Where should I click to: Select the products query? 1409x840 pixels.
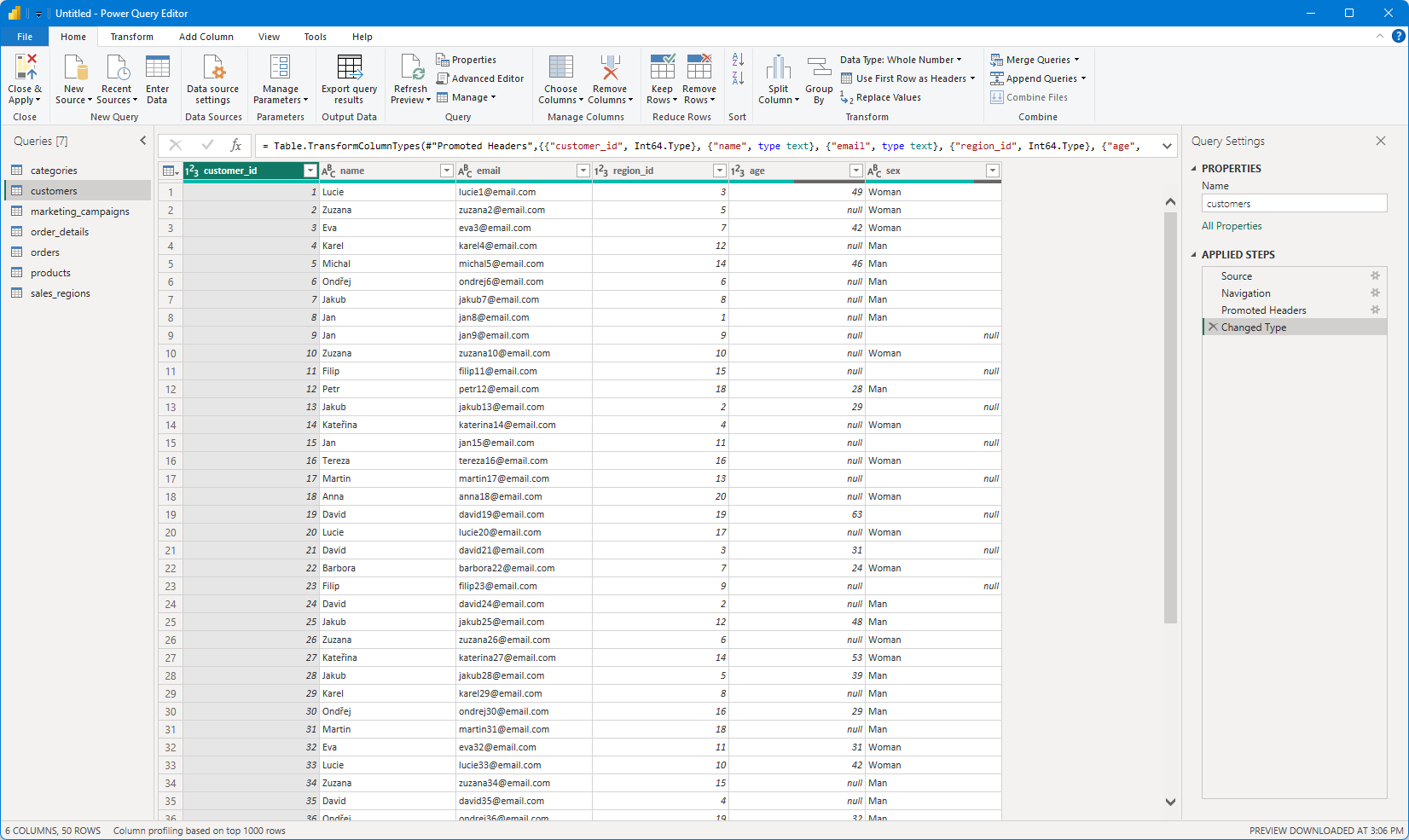(77, 273)
